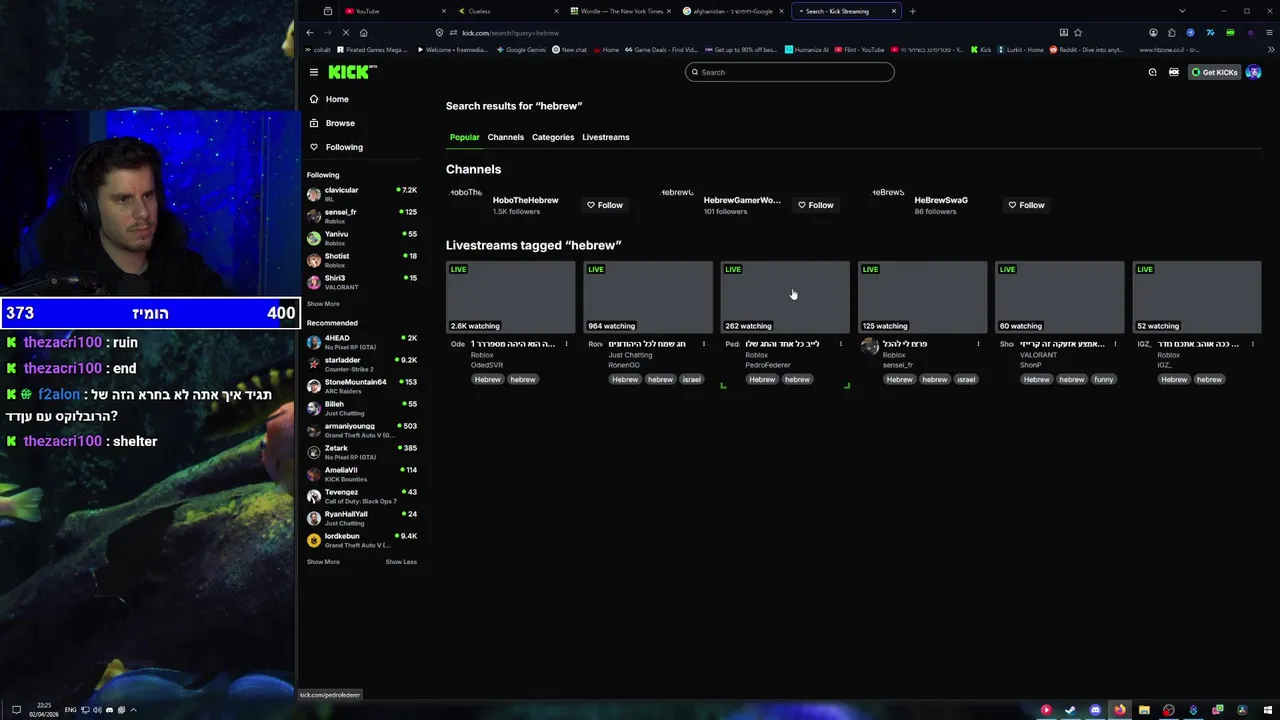This screenshot has height=720, width=1280.
Task: Open the HeBrewSwaG channel link
Action: [x=941, y=200]
